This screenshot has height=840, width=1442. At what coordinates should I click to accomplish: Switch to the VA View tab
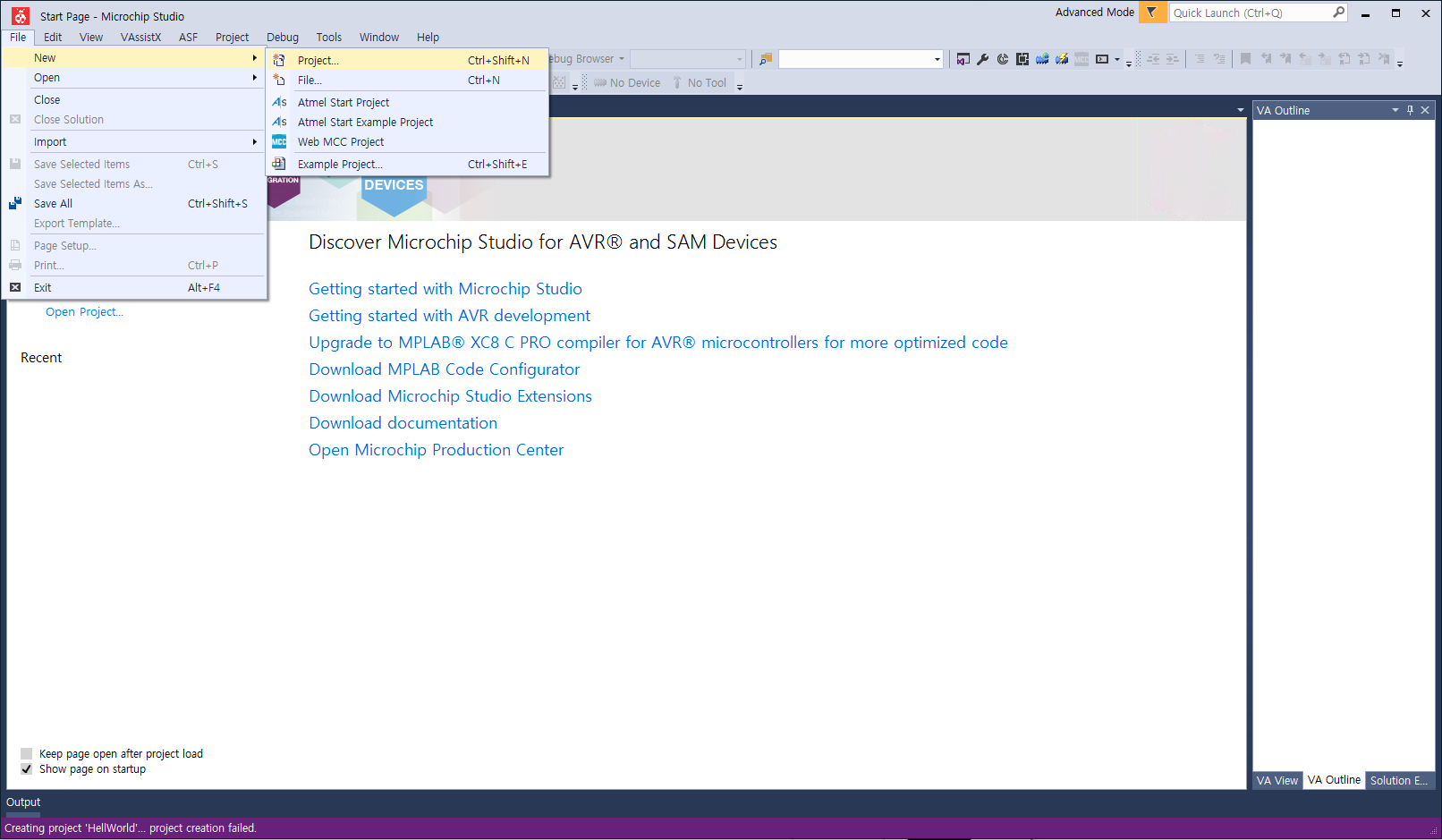click(x=1277, y=780)
